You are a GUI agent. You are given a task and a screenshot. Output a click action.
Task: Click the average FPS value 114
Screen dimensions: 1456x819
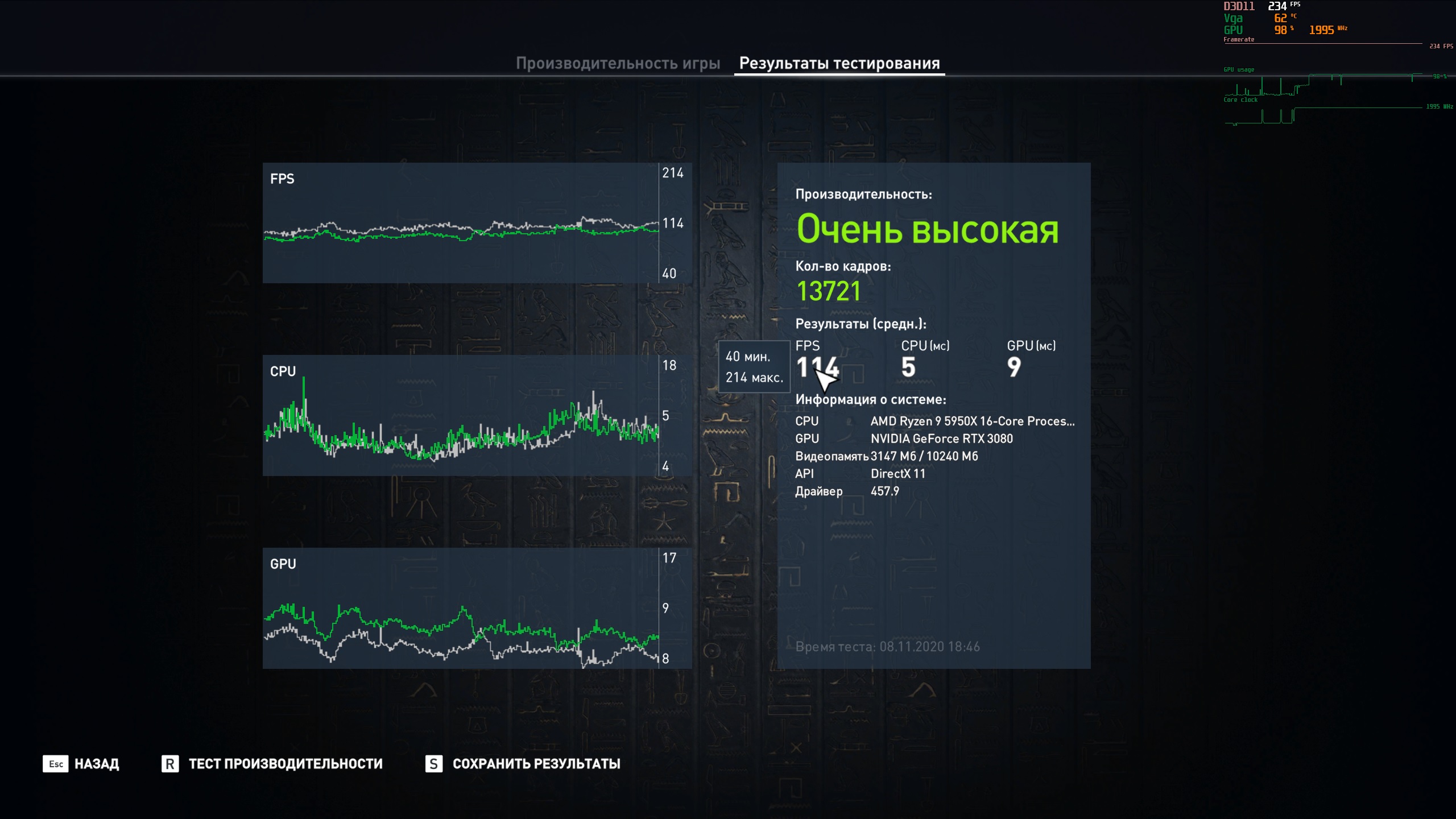[x=817, y=367]
